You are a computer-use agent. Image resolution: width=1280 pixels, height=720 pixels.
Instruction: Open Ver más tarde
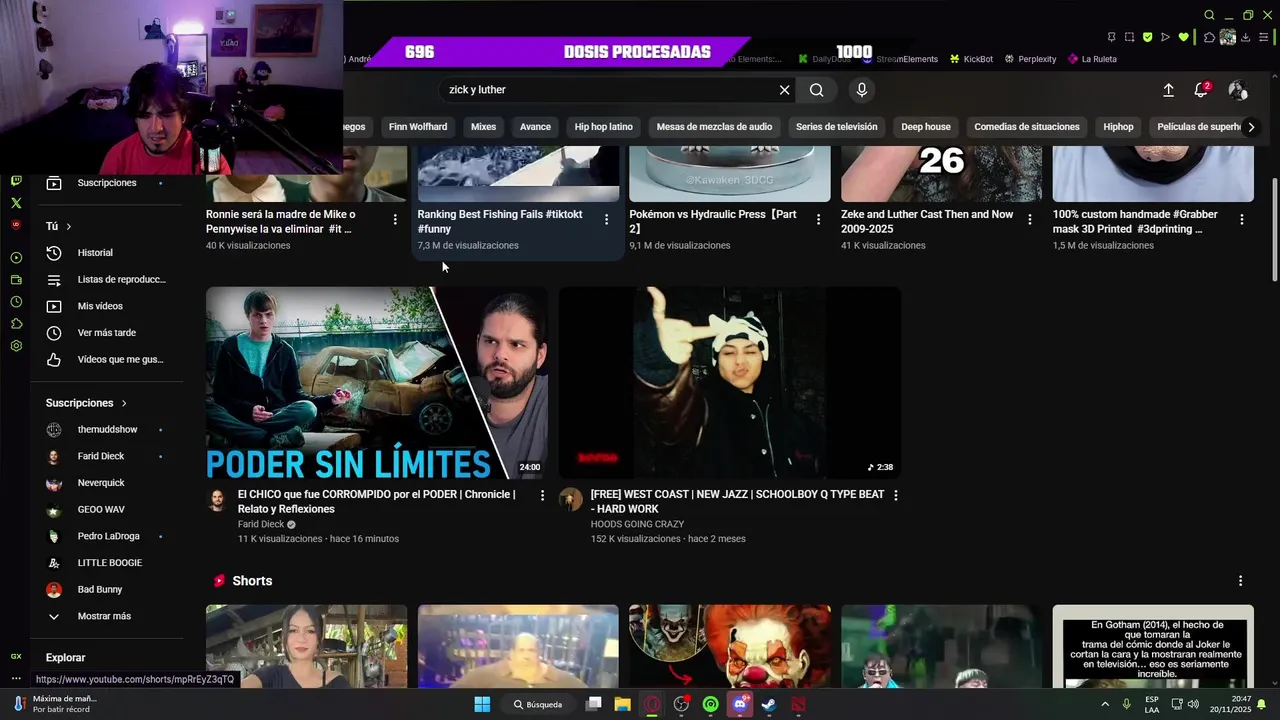click(106, 333)
